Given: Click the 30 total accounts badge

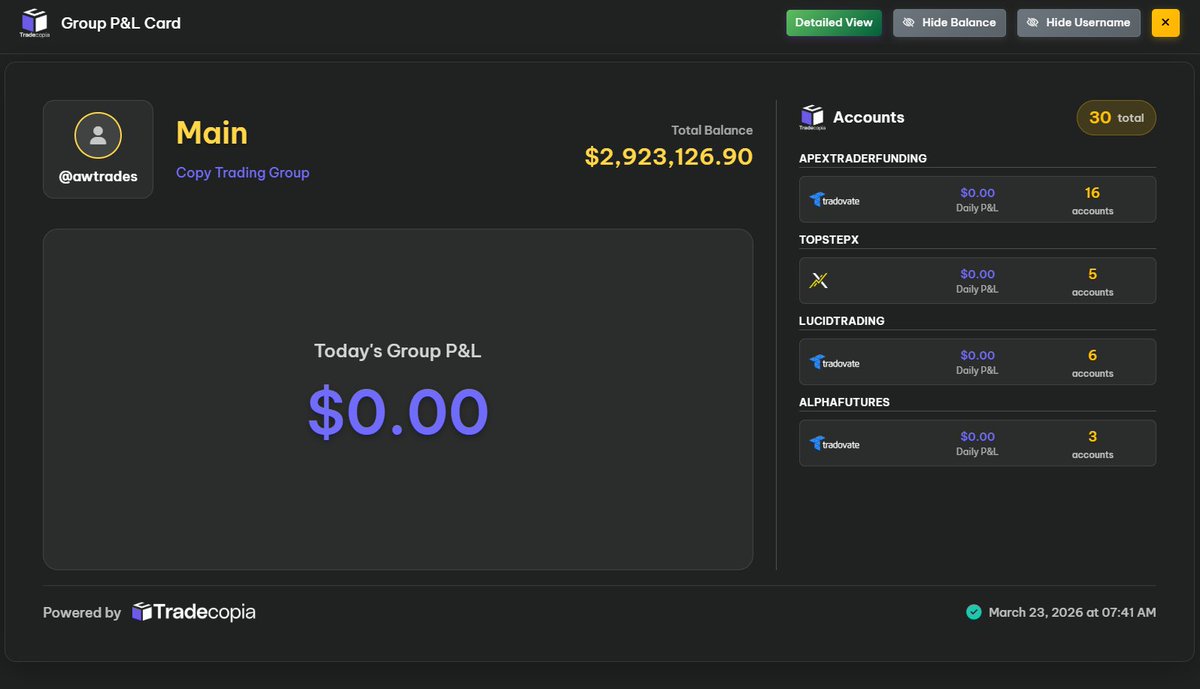Looking at the screenshot, I should [1116, 118].
